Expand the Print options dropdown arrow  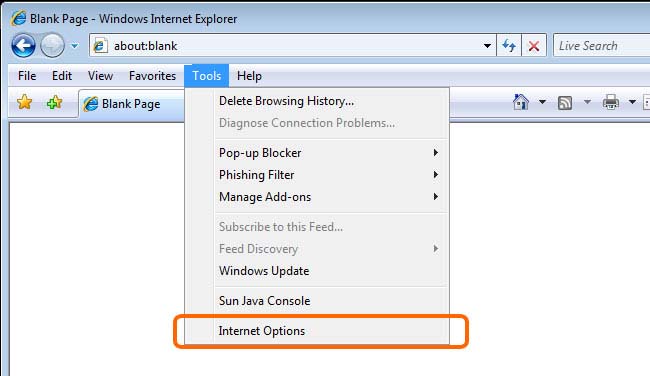pos(632,102)
